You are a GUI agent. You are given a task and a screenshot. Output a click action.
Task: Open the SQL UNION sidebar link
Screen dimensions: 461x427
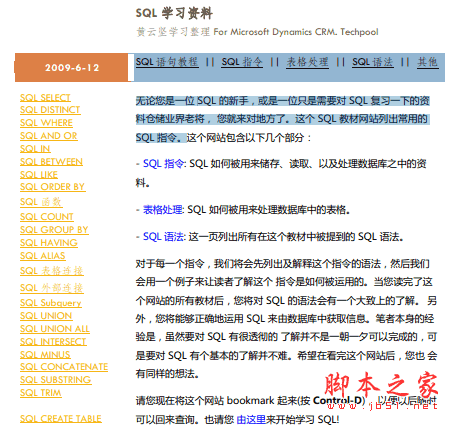click(46, 316)
